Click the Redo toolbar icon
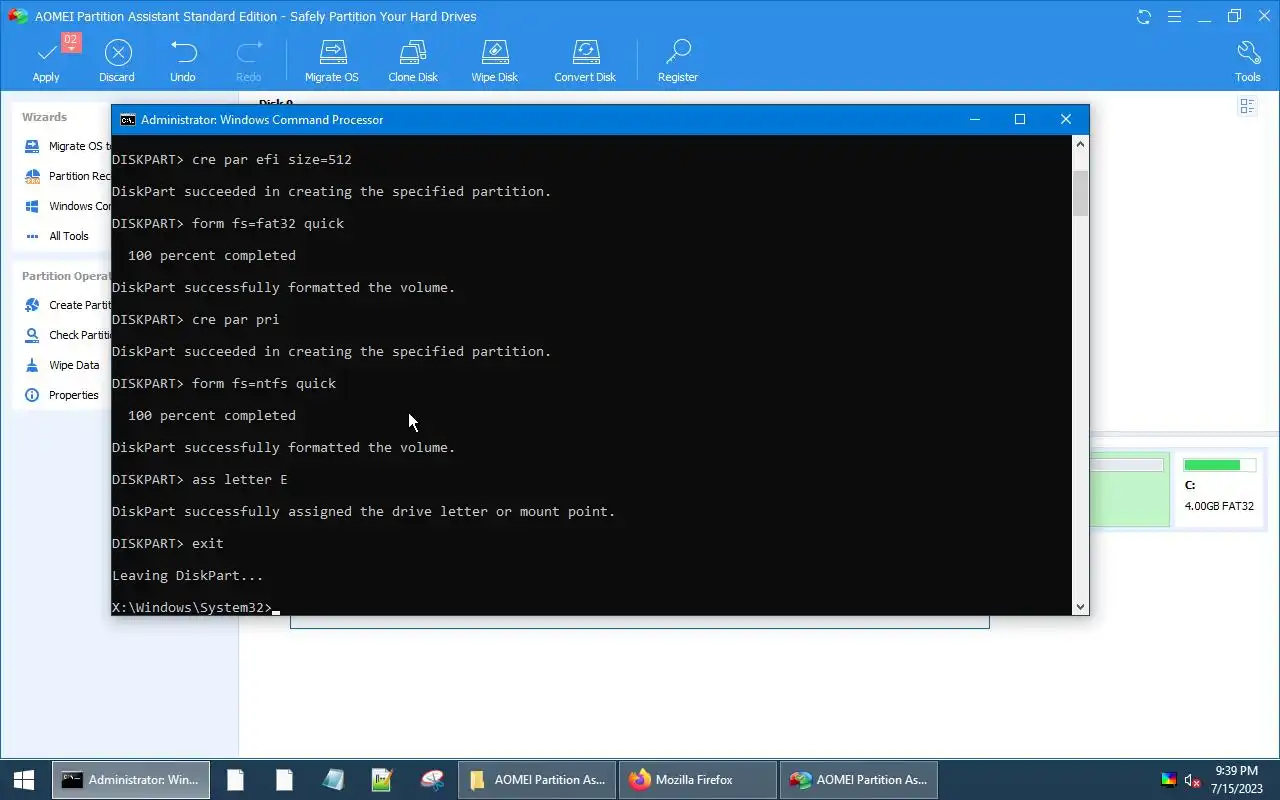Screen dimensions: 1280x800 (x=248, y=61)
